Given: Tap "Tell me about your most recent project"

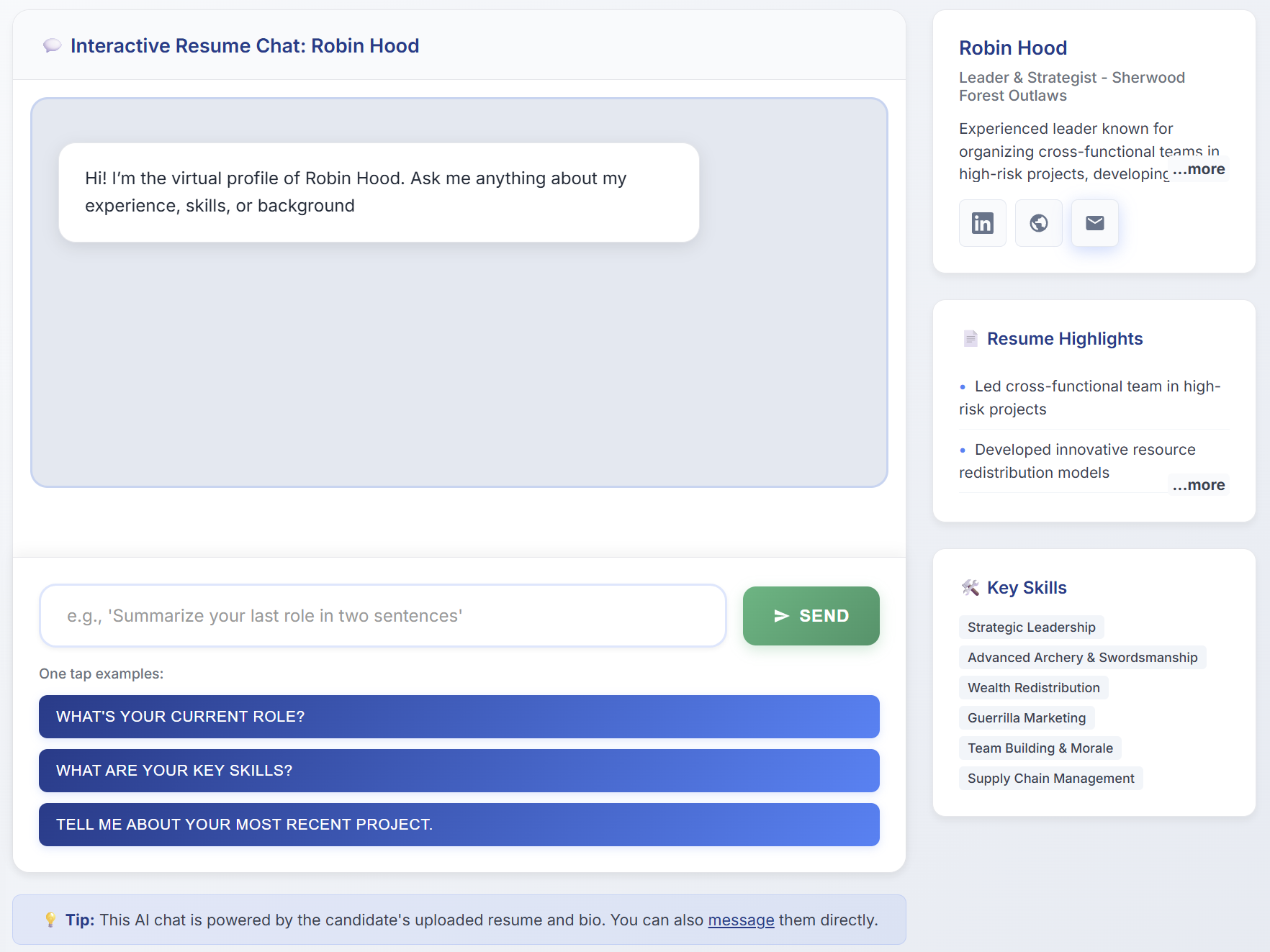Looking at the screenshot, I should pyautogui.click(x=459, y=825).
